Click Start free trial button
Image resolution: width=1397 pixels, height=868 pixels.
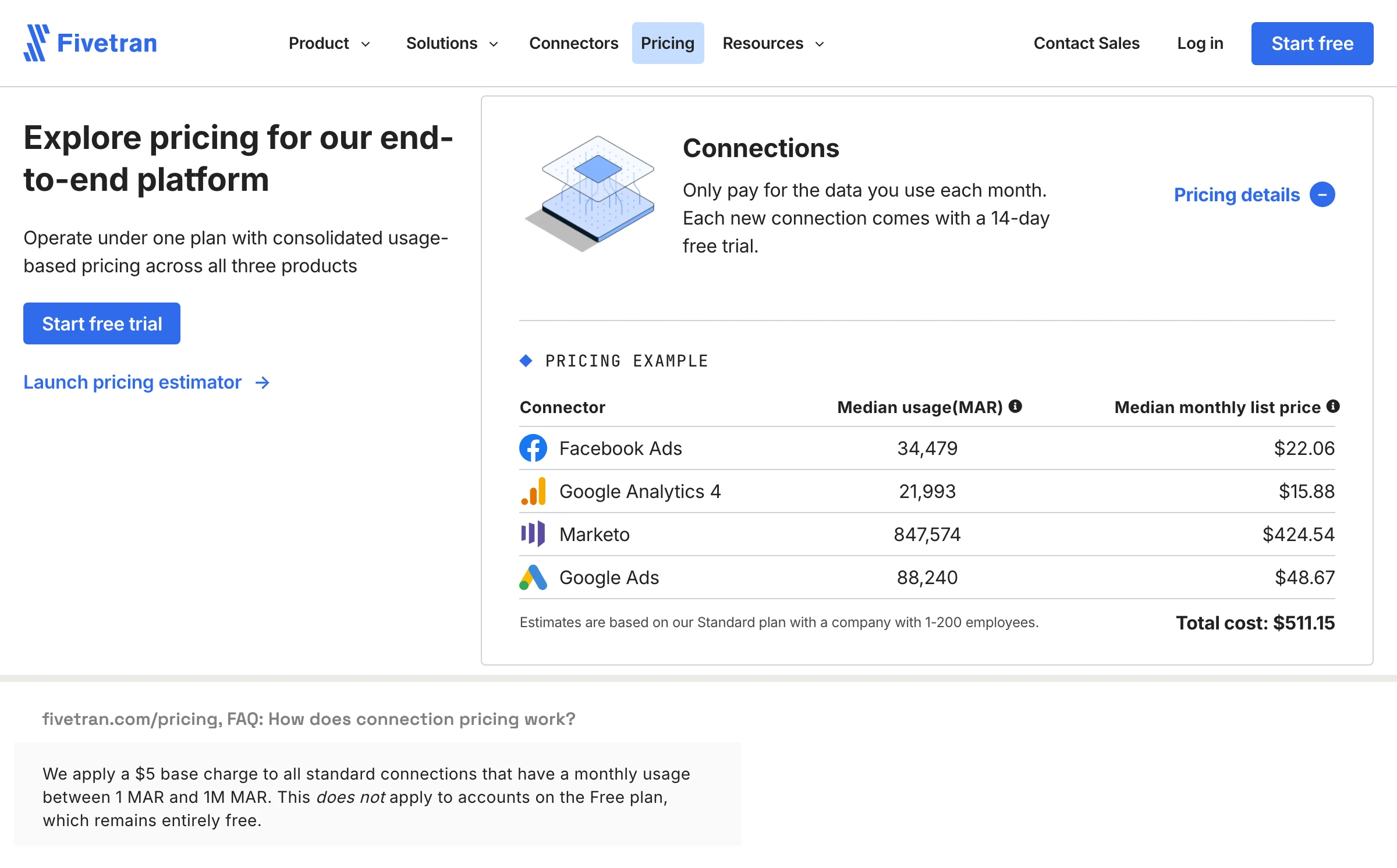click(x=102, y=323)
